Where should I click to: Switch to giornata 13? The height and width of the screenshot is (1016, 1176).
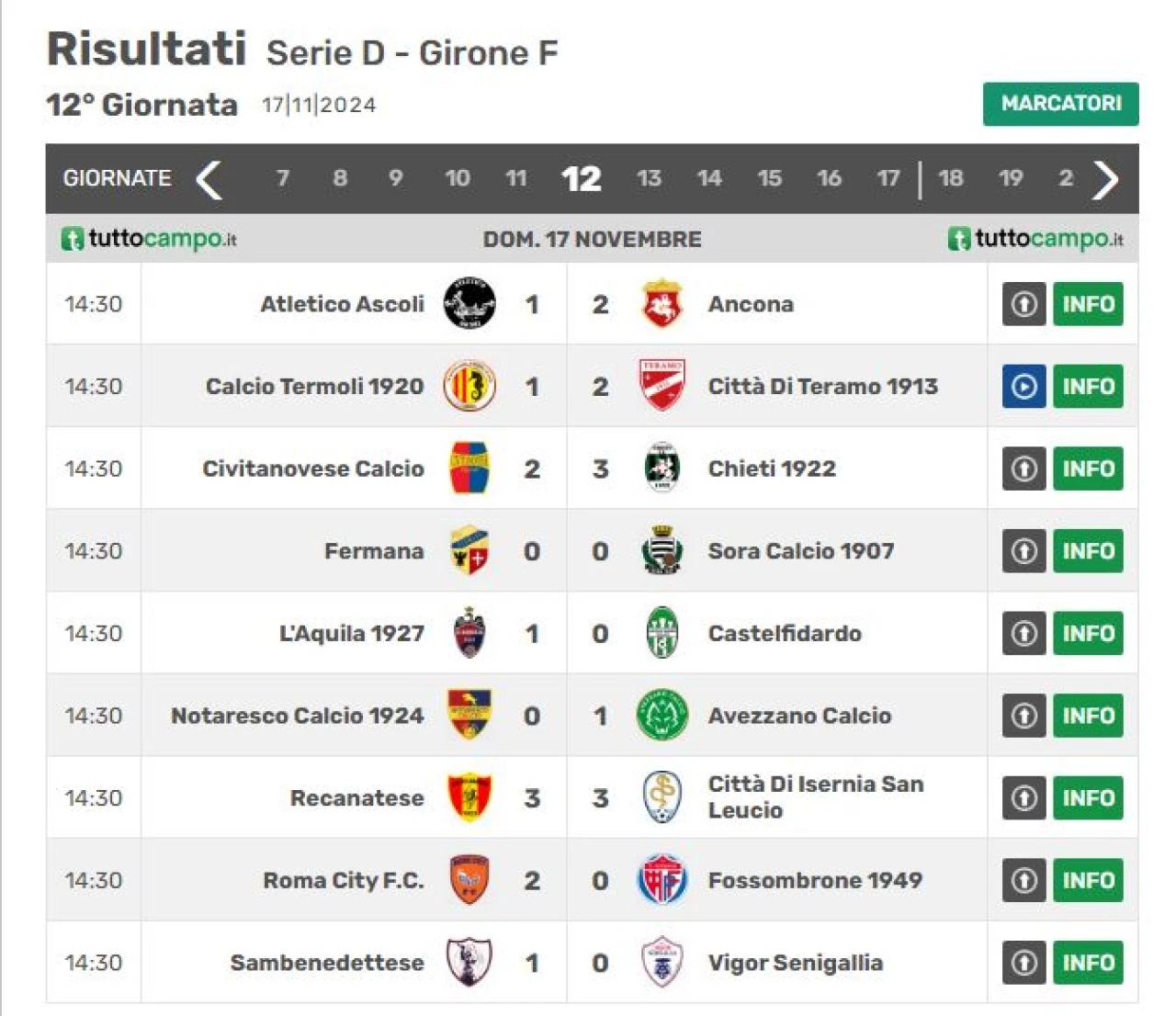click(649, 178)
